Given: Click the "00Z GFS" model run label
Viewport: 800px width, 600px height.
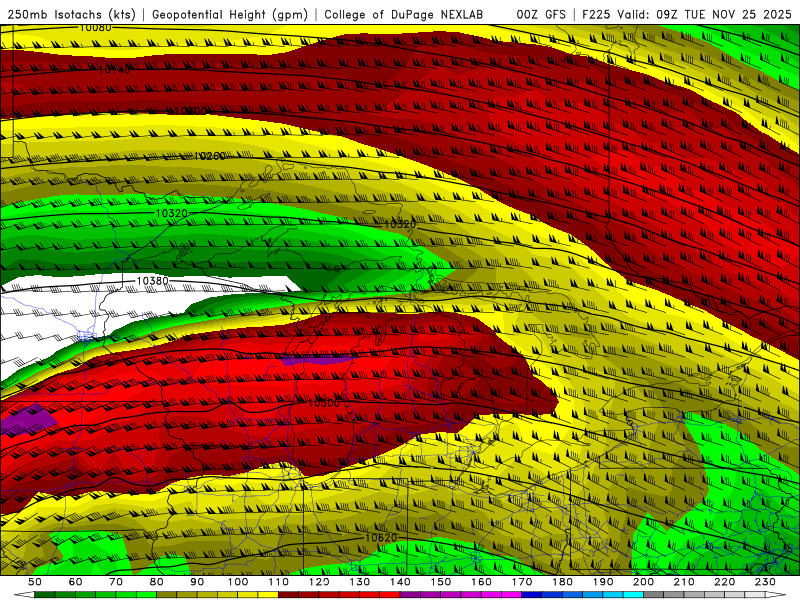Looking at the screenshot, I should click(541, 14).
